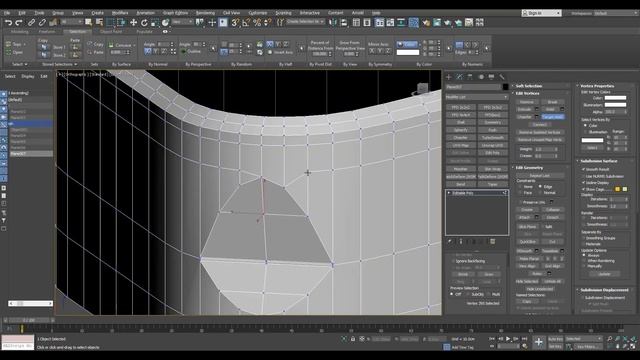Click the Redo arrow in the main toolbar
The width and height of the screenshot is (640, 360).
19,23
